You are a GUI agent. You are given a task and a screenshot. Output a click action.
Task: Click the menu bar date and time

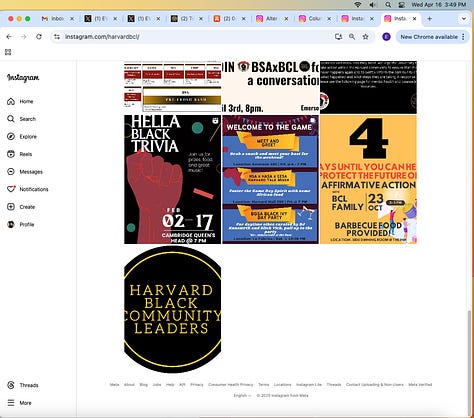439,5
